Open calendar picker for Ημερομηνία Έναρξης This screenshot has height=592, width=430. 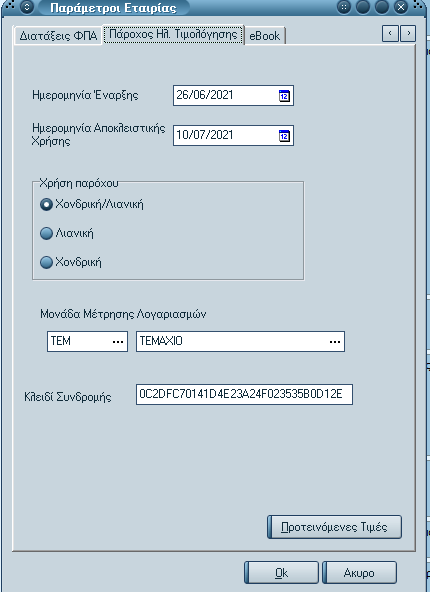coord(284,96)
